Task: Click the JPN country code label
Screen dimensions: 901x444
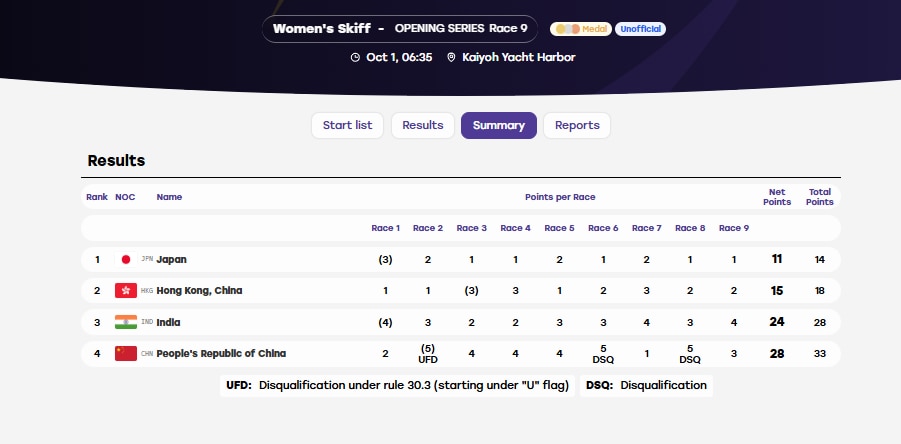Action: coord(147,260)
